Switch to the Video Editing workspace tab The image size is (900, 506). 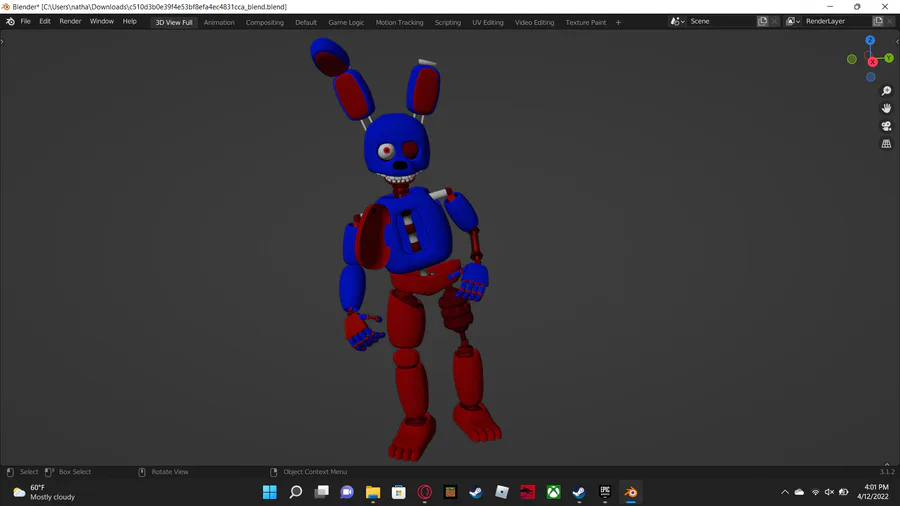pyautogui.click(x=534, y=22)
